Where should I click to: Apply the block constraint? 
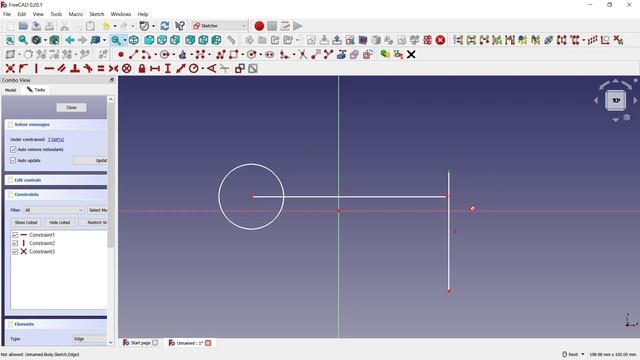click(127, 68)
